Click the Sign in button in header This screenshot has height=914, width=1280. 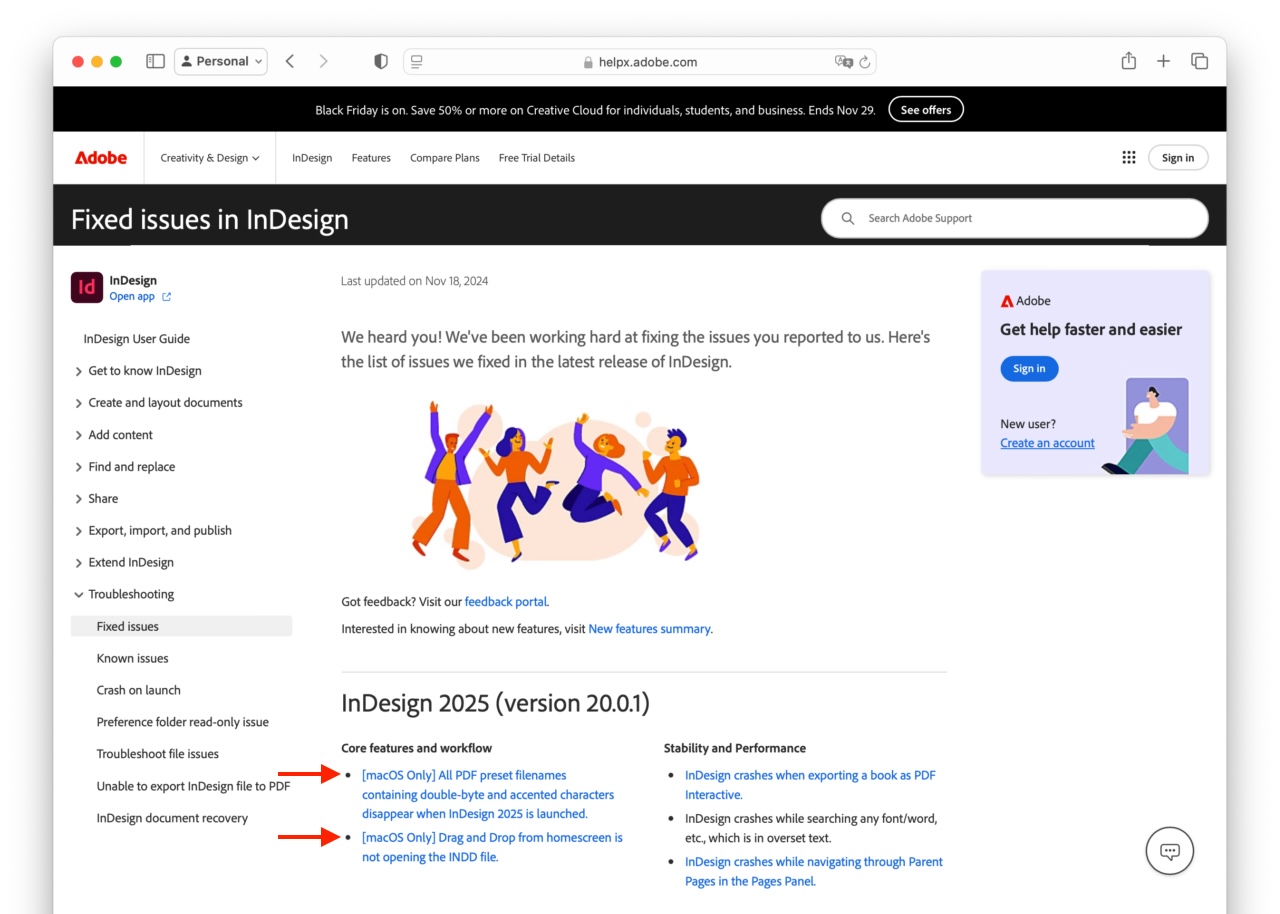pyautogui.click(x=1178, y=158)
